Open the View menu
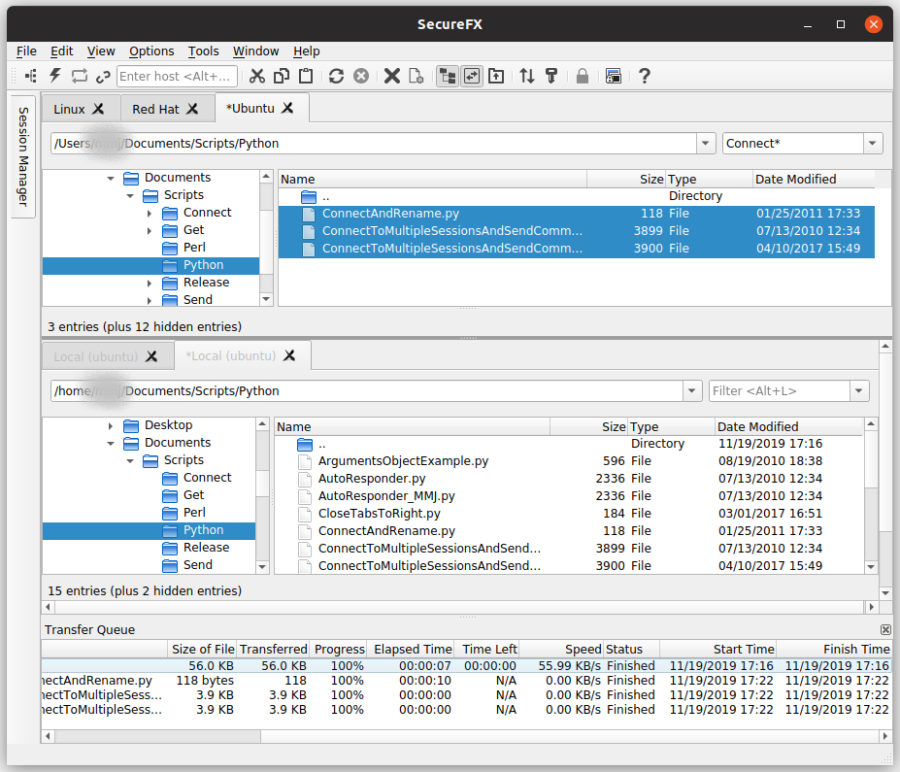This screenshot has width=900, height=772. click(101, 51)
